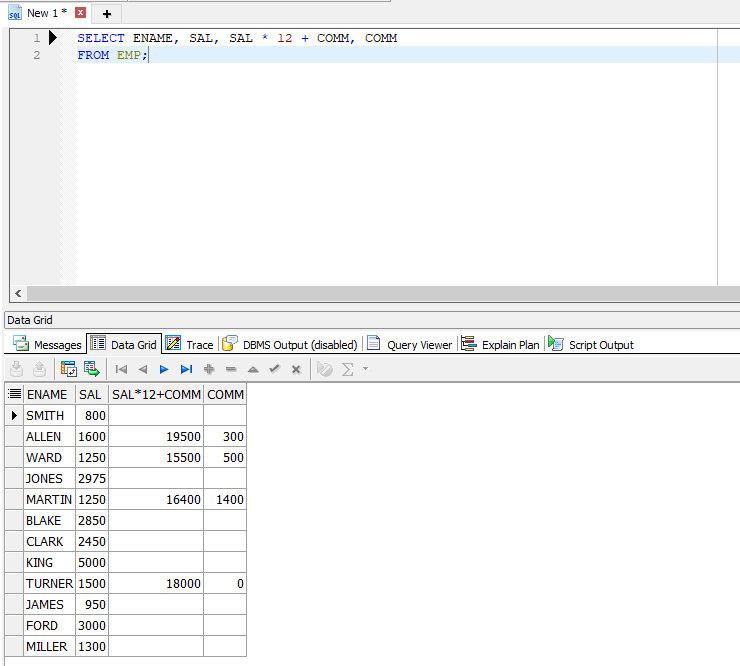Open the Explain Plan tab
Image resolution: width=740 pixels, height=666 pixels.
tap(500, 345)
